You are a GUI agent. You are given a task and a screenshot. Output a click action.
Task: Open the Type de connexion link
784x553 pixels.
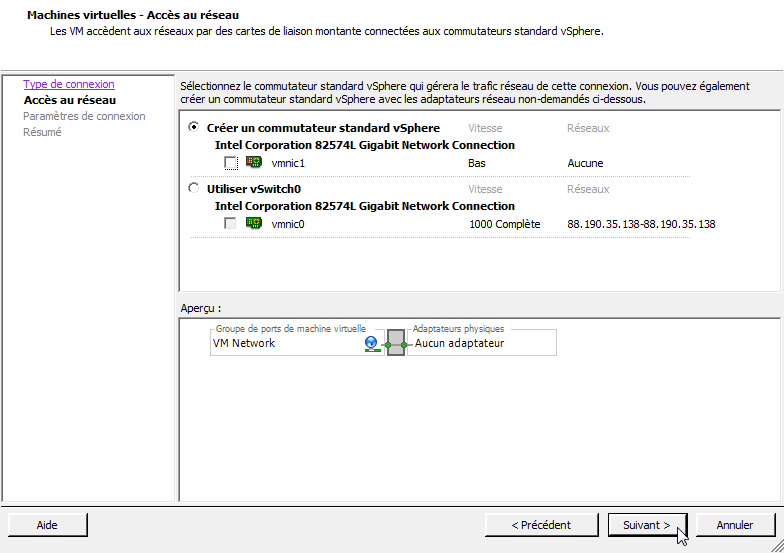point(68,84)
